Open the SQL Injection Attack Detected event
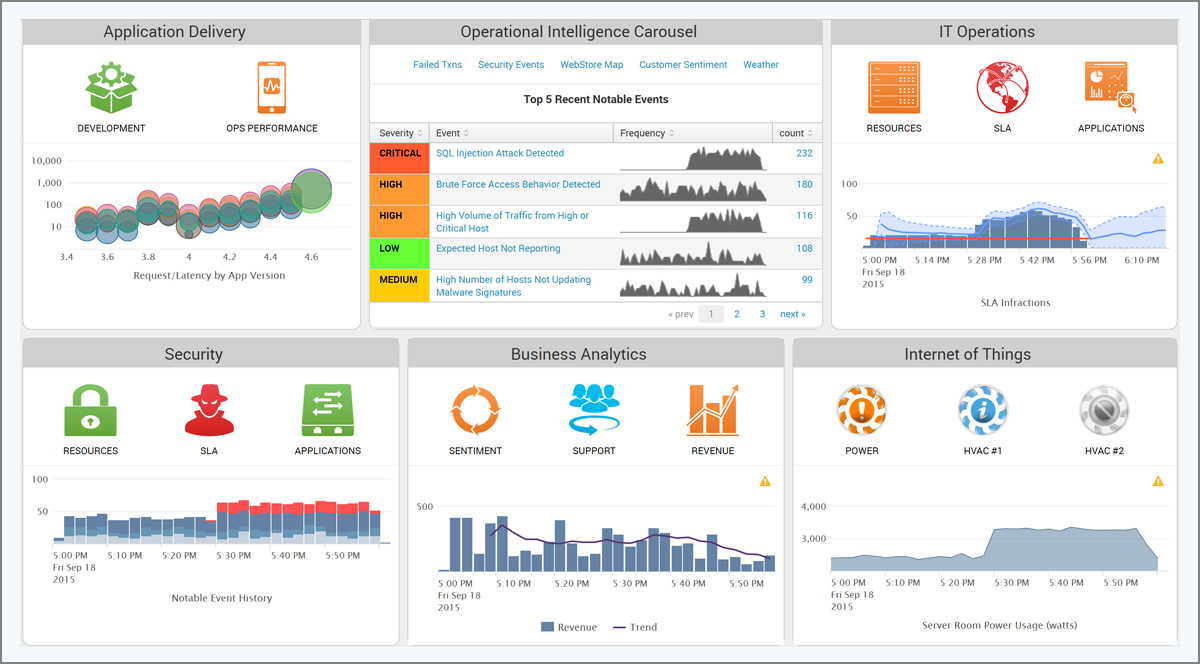Screen dimensions: 1200x664 click(x=498, y=153)
